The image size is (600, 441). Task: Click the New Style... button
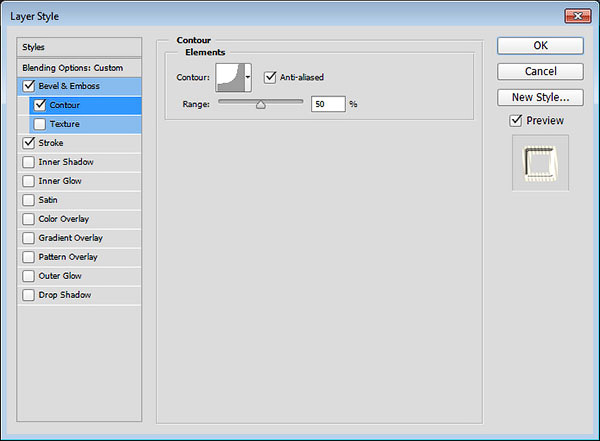pyautogui.click(x=540, y=97)
